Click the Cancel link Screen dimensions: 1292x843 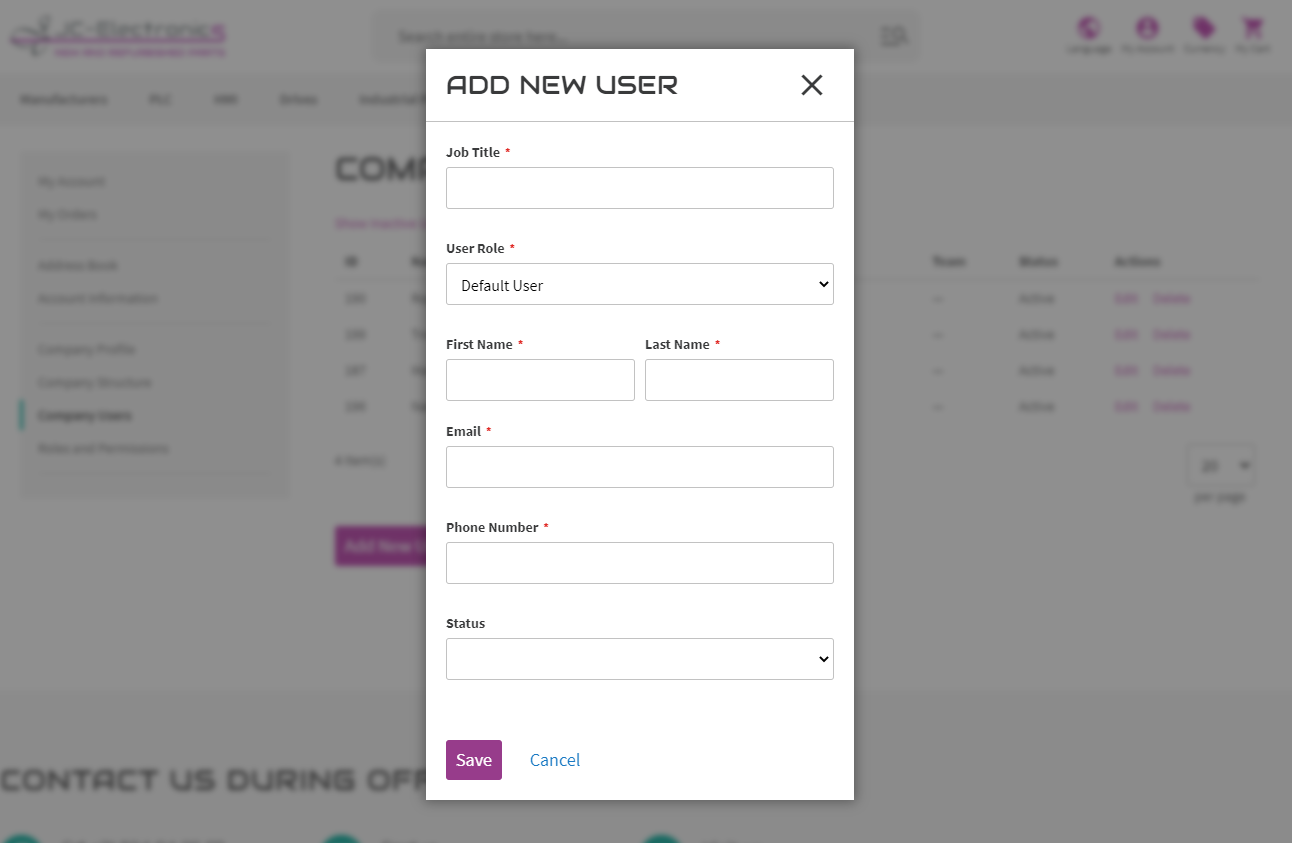click(x=555, y=760)
